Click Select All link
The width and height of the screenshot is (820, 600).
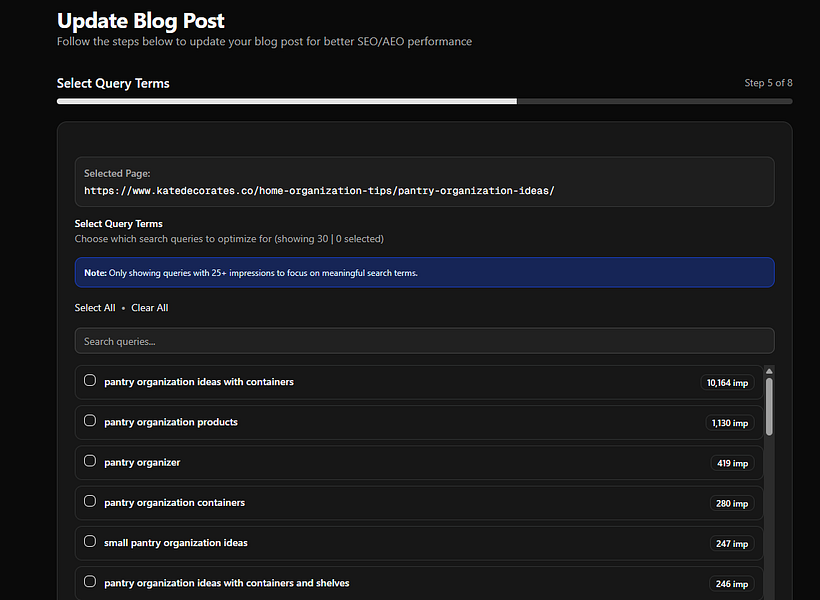coord(95,308)
